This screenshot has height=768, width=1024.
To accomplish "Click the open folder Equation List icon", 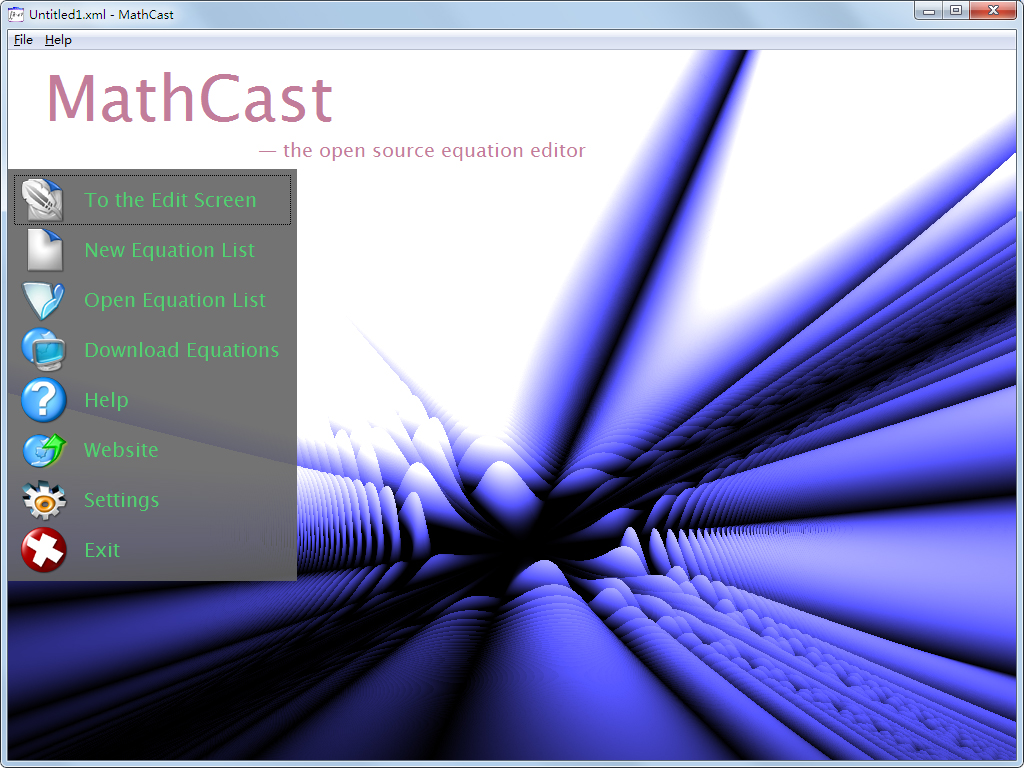I will [43, 300].
